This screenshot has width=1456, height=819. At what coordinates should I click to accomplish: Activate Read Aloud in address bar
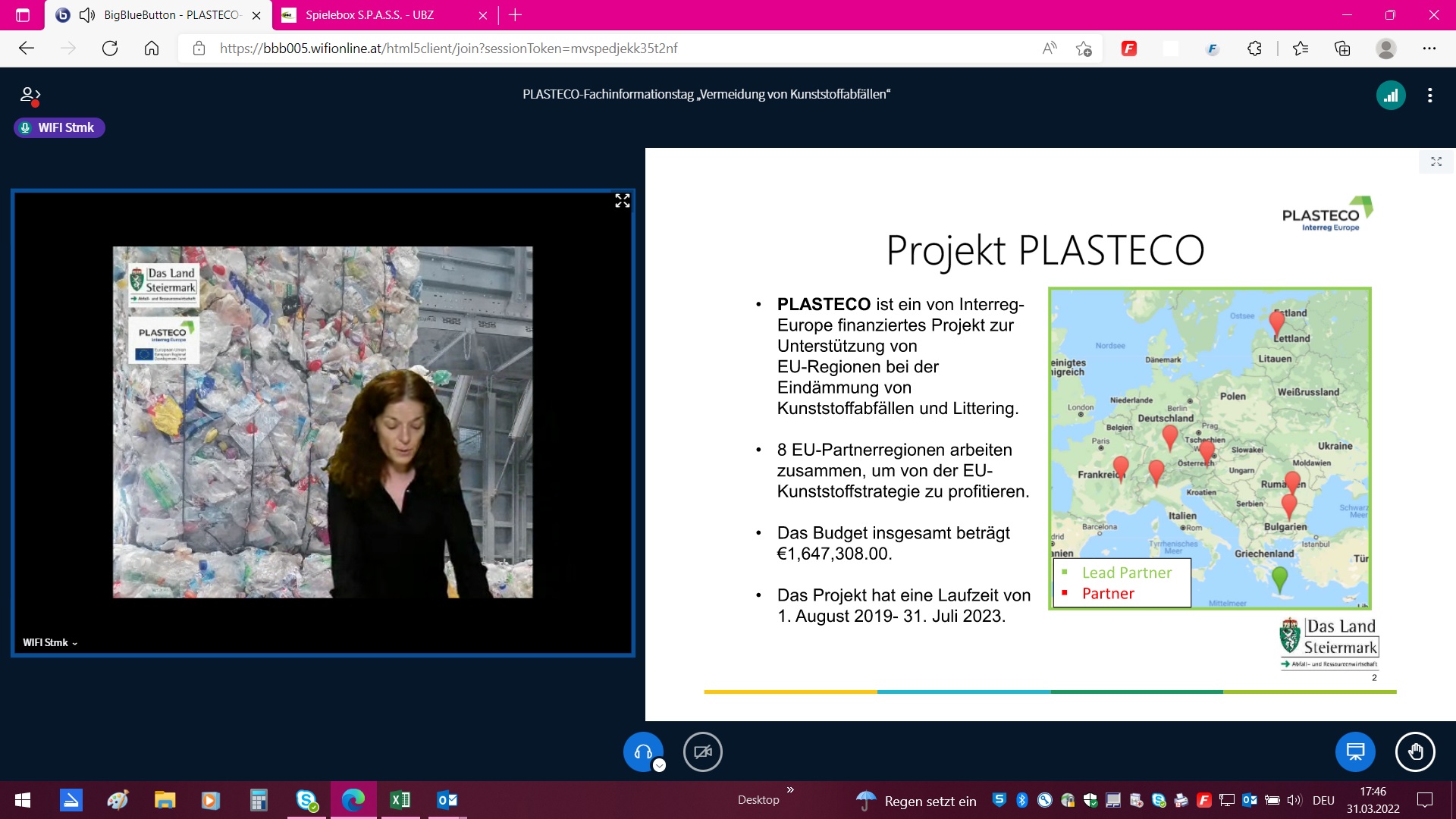[1050, 49]
